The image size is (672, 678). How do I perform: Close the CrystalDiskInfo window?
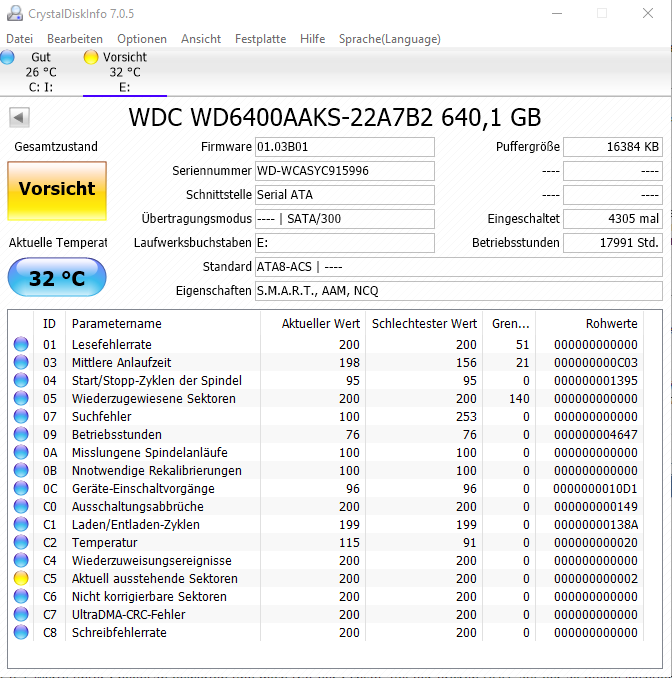pyautogui.click(x=648, y=13)
